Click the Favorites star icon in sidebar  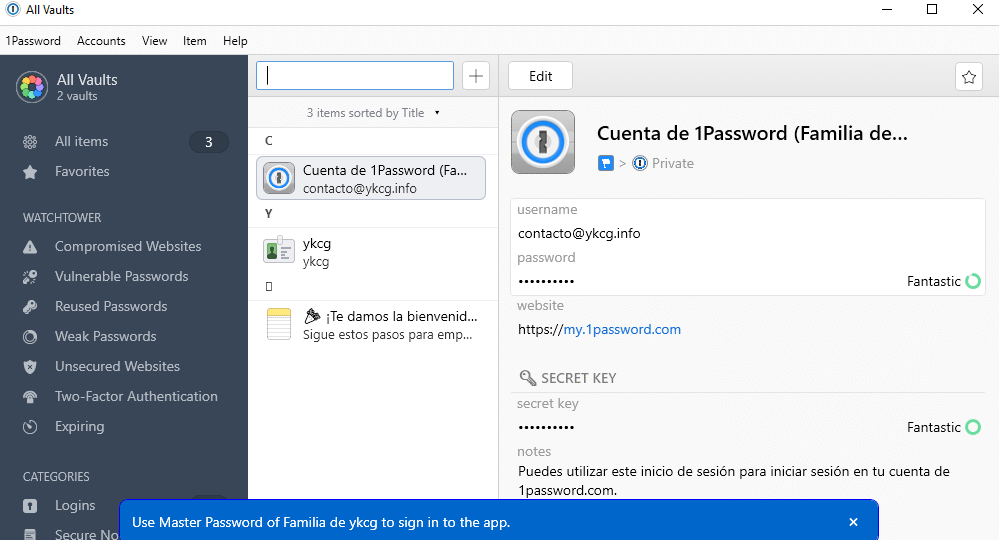(30, 172)
